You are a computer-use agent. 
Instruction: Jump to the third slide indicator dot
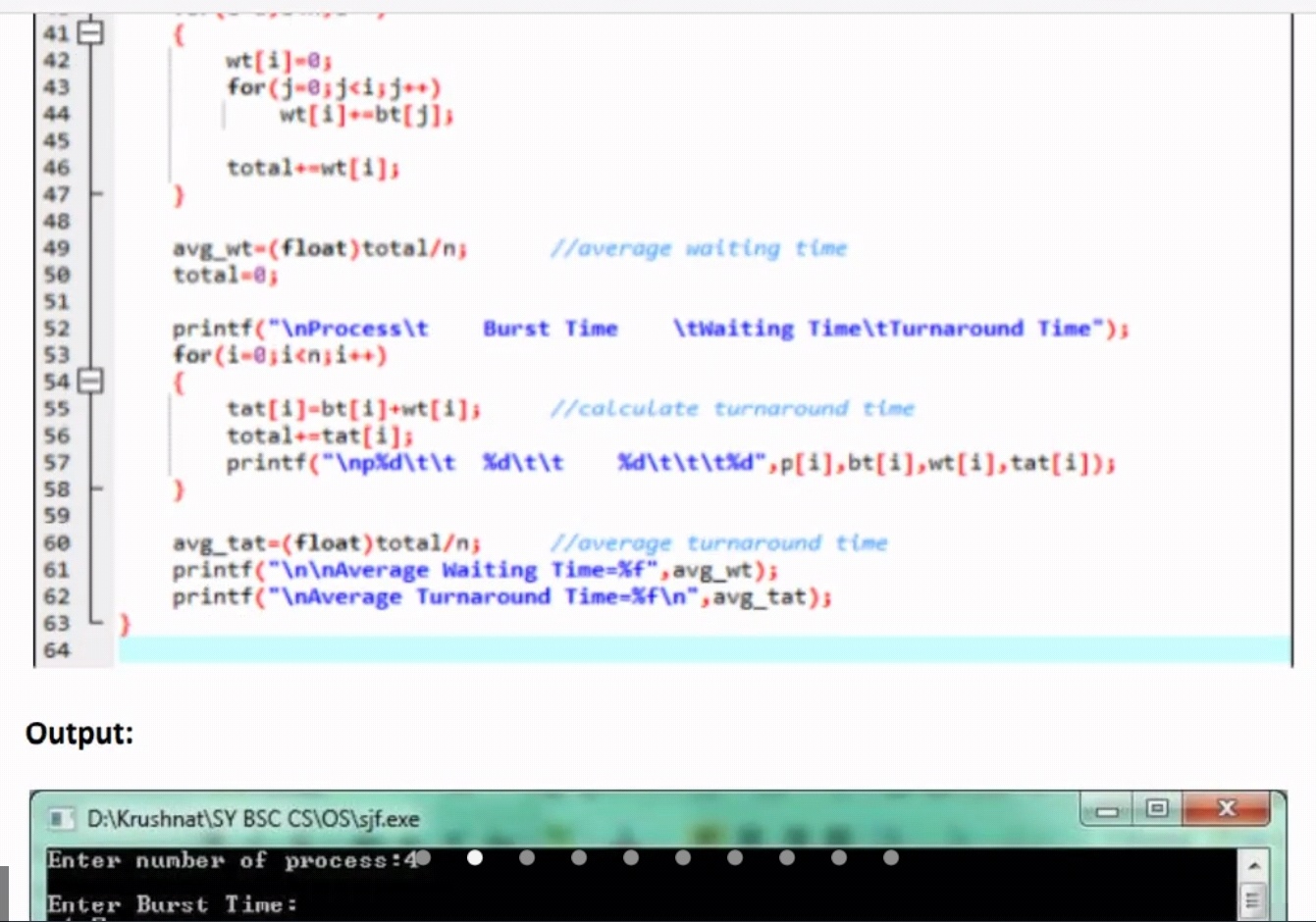(527, 858)
